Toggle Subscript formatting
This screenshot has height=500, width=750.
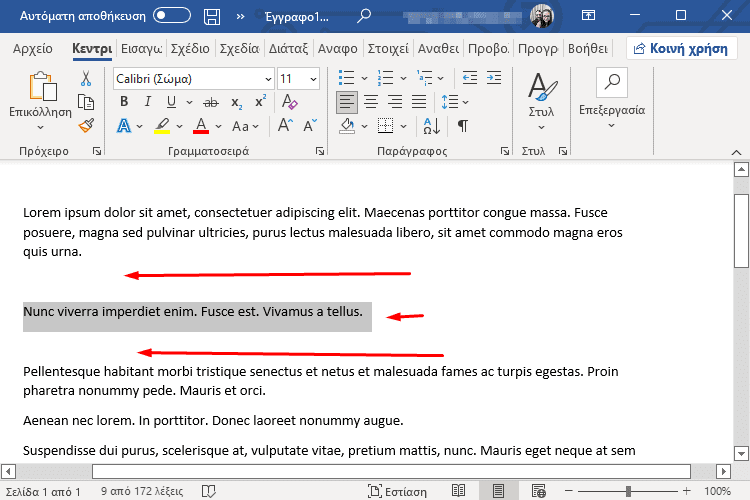click(x=237, y=102)
